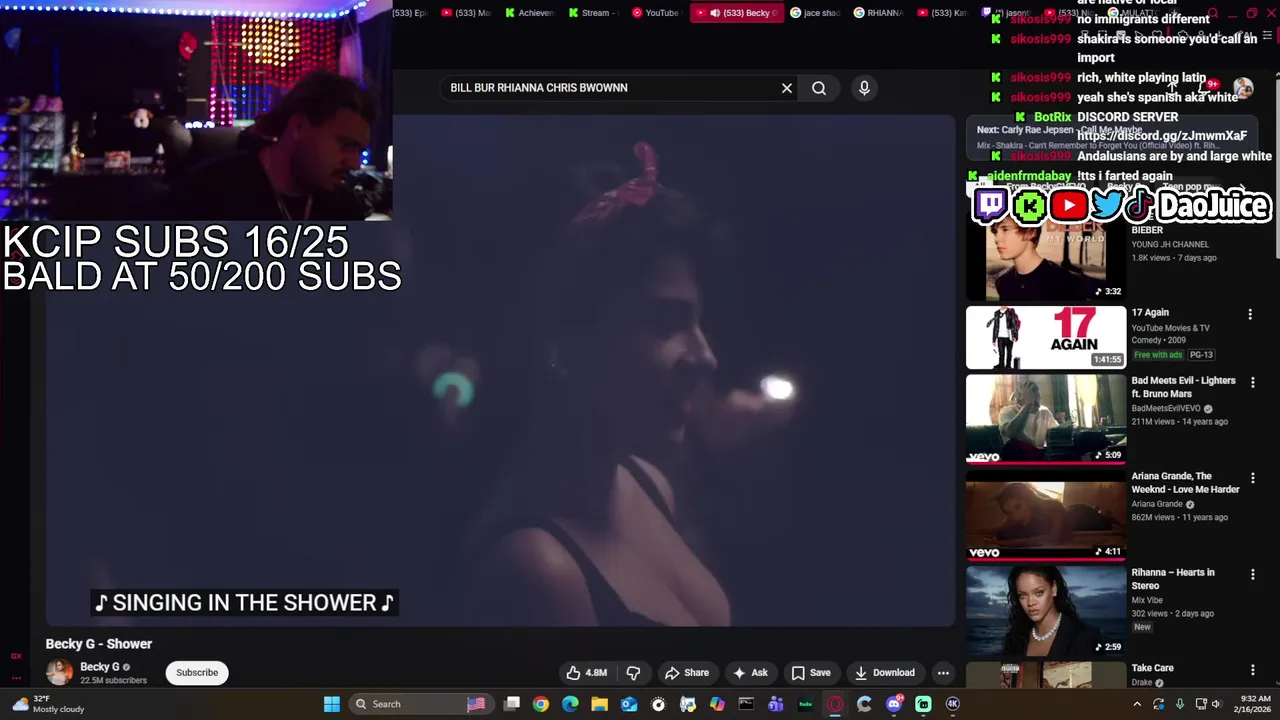Show hidden system tray icons

pos(1137,704)
